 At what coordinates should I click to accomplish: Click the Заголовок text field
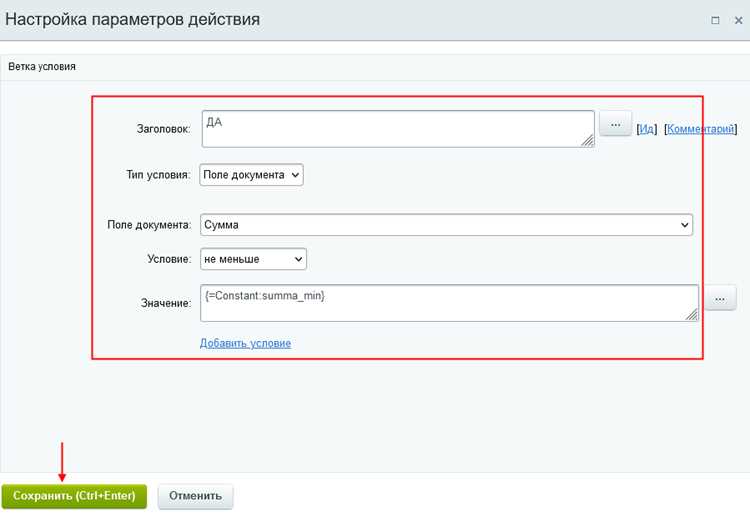pyautogui.click(x=398, y=129)
